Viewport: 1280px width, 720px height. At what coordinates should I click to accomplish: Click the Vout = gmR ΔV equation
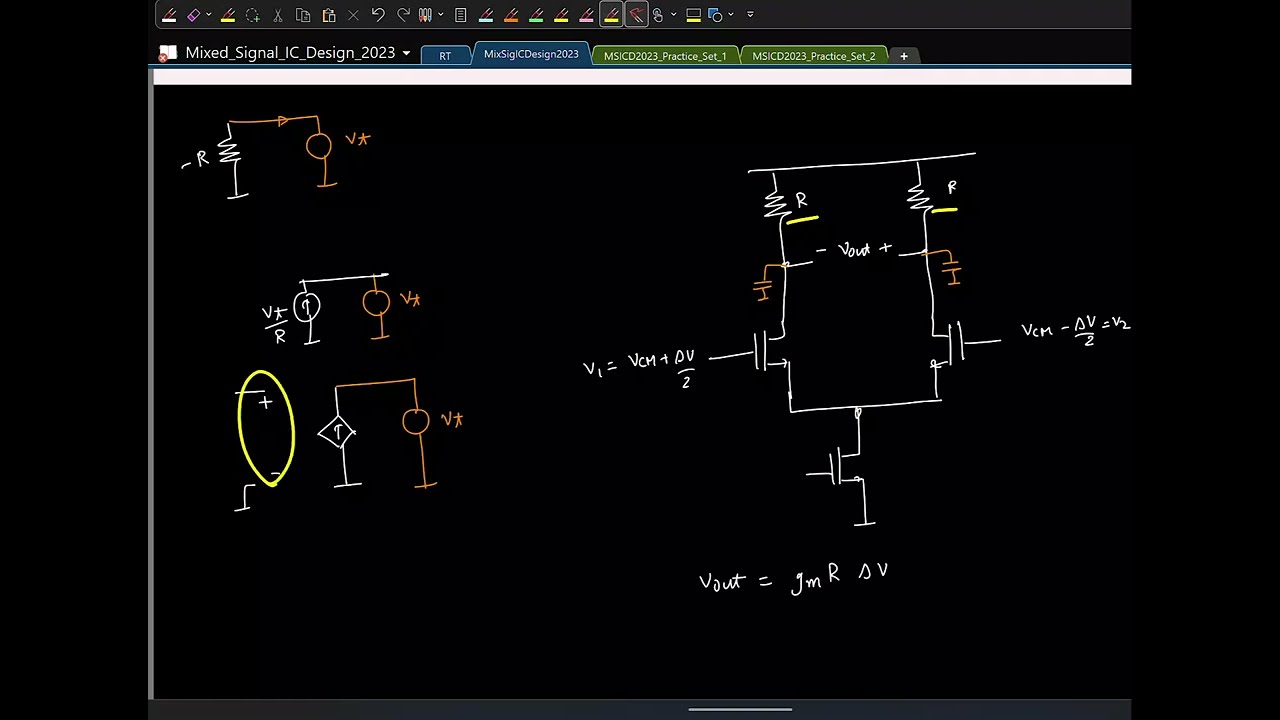click(x=793, y=580)
